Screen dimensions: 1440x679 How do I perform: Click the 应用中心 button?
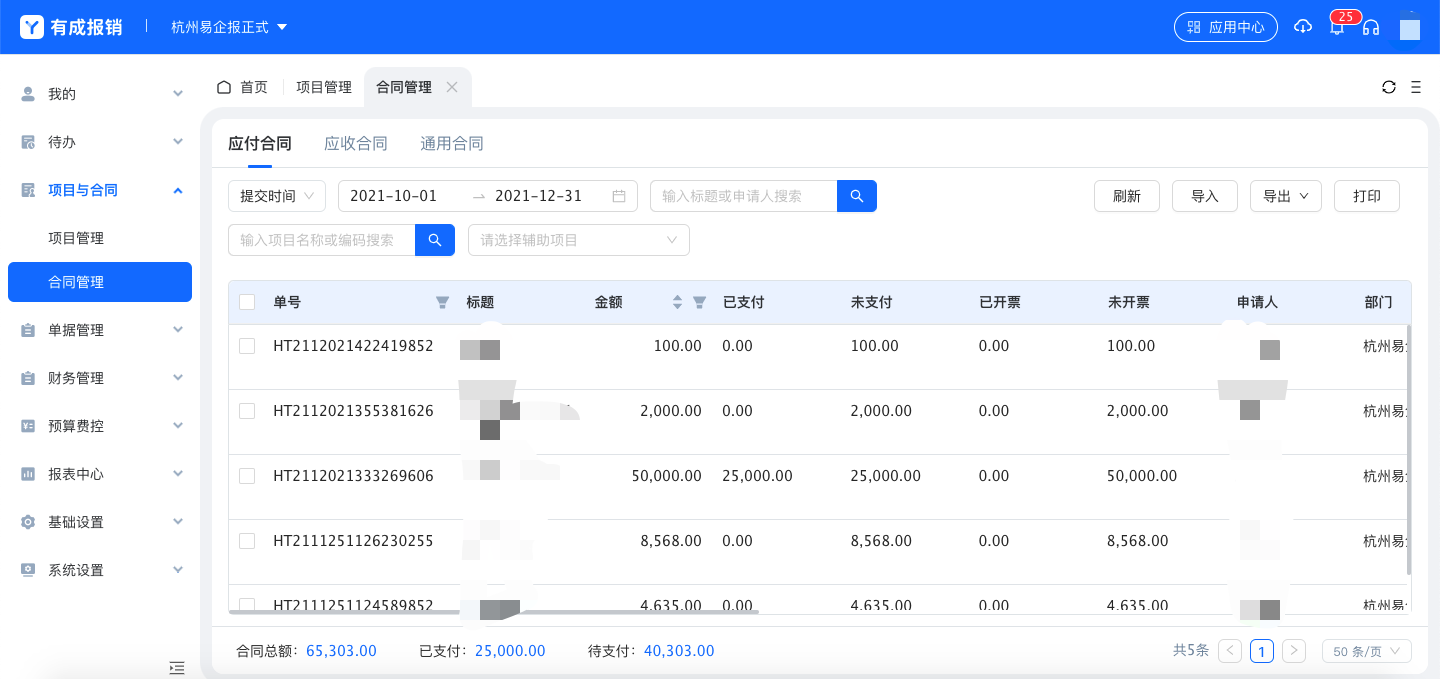tap(1226, 27)
